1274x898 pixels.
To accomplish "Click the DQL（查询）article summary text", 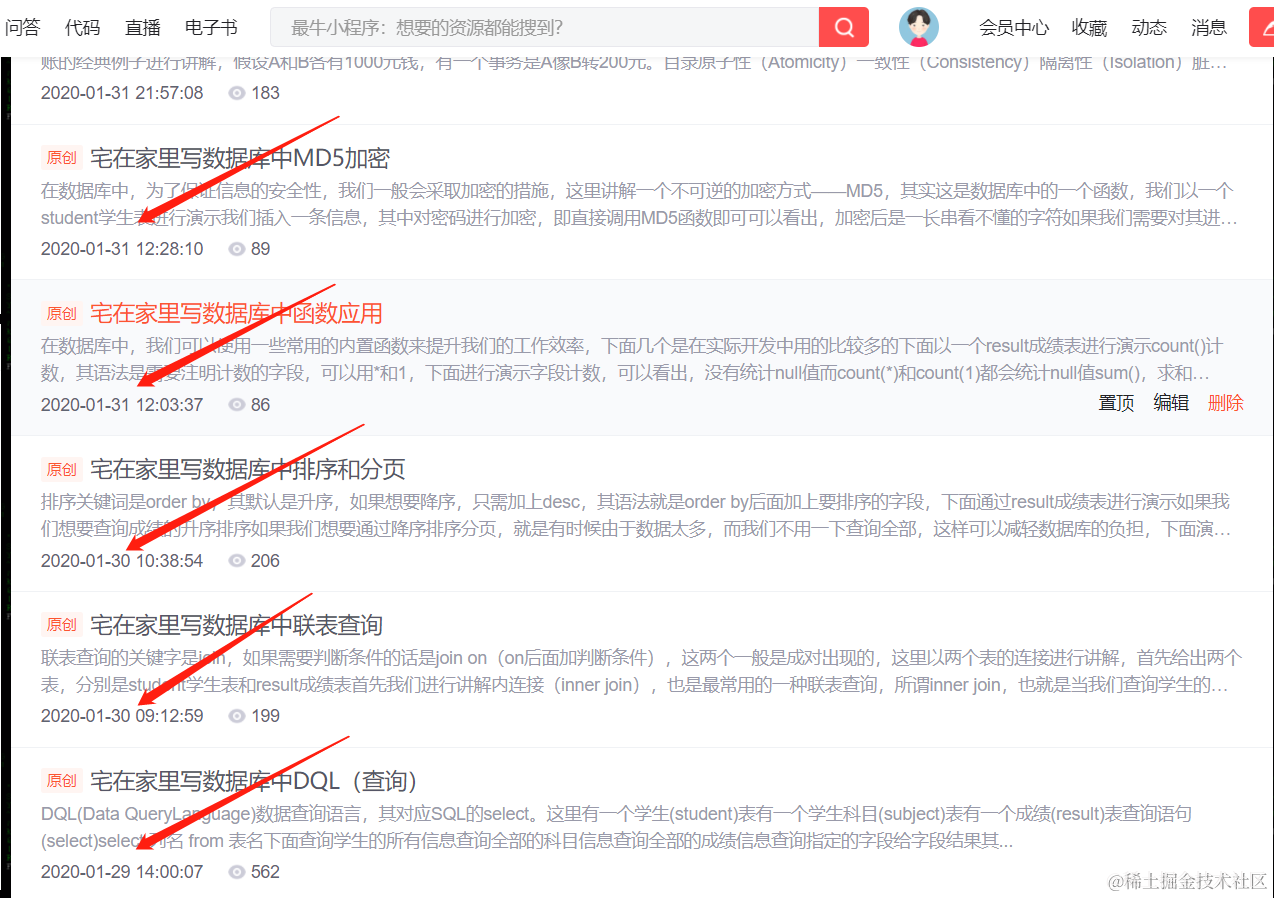I will [x=616, y=827].
